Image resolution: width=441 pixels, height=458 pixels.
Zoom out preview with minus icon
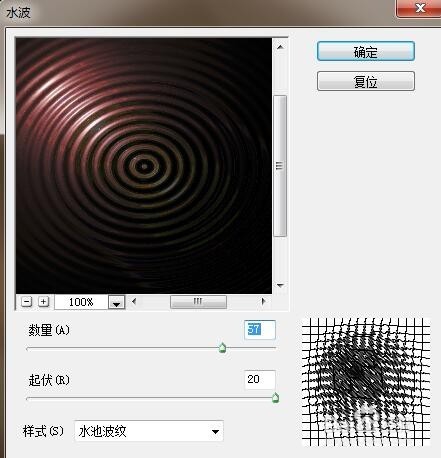pos(26,302)
